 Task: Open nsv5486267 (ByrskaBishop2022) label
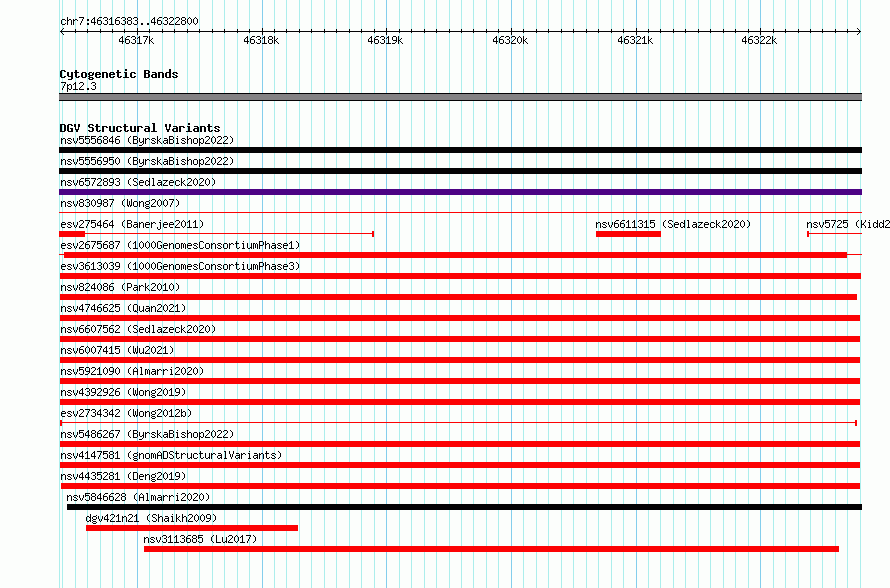click(x=147, y=434)
